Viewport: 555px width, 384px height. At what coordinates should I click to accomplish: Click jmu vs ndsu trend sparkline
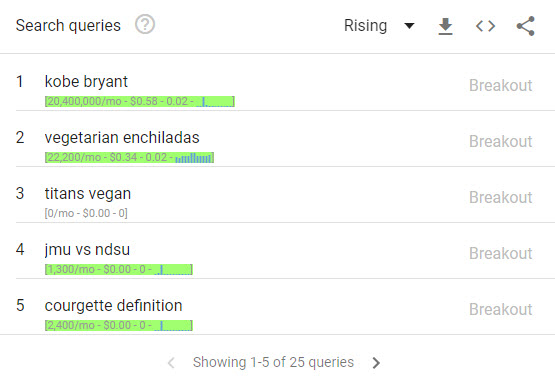[173, 269]
